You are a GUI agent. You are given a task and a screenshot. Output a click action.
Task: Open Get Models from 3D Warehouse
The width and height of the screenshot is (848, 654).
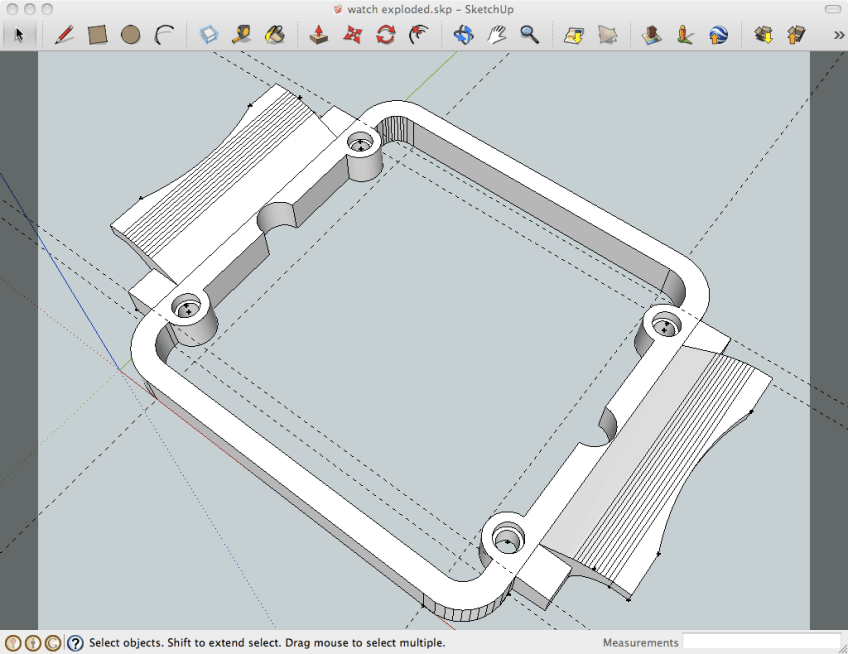(765, 33)
